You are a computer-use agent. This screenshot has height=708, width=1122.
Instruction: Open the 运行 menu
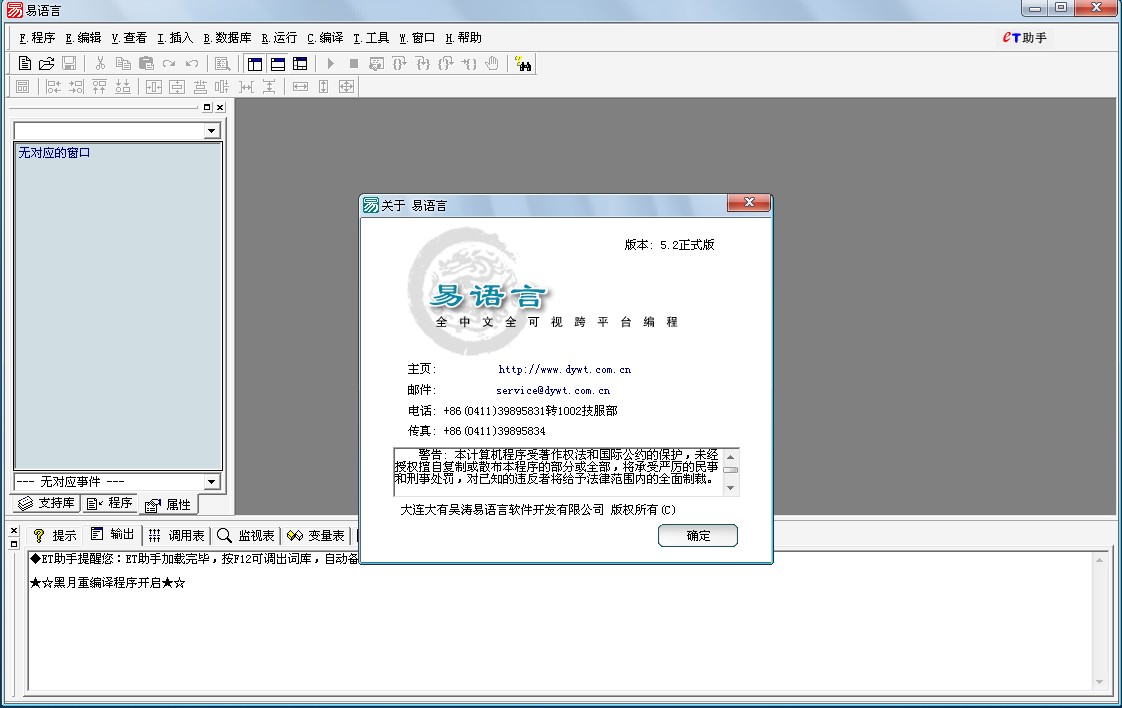pos(279,38)
